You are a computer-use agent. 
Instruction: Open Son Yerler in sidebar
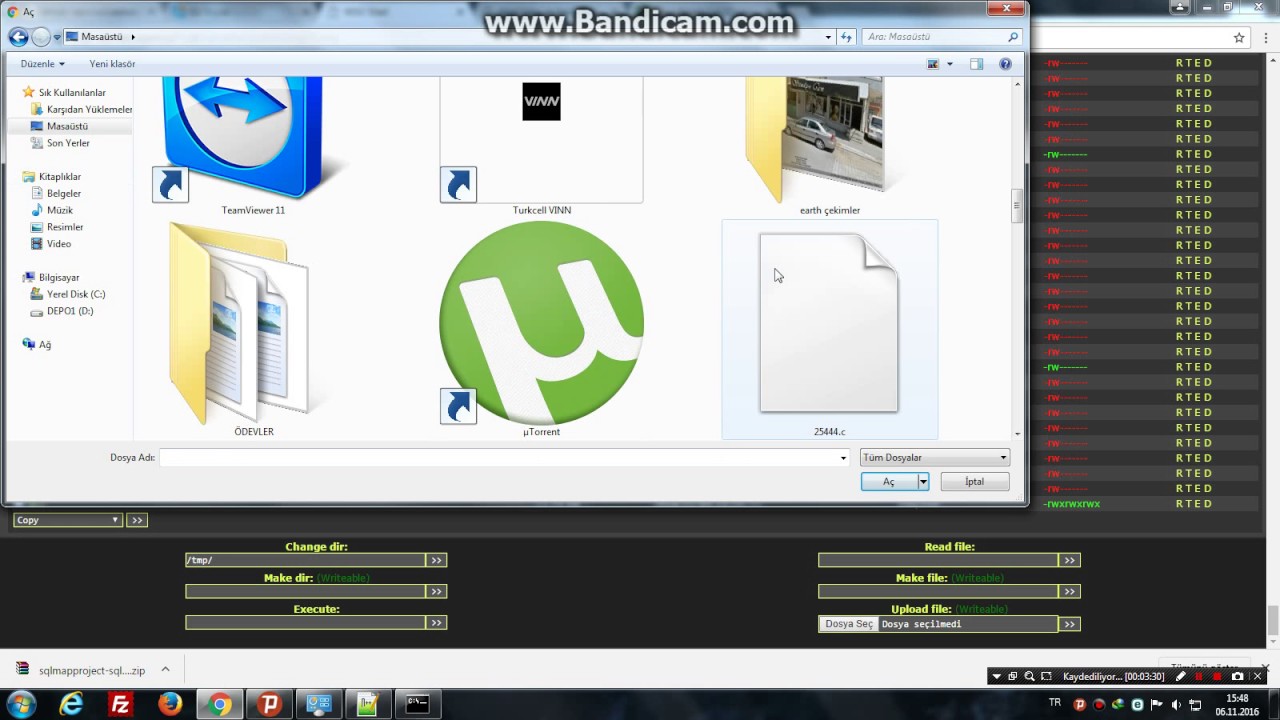point(68,143)
